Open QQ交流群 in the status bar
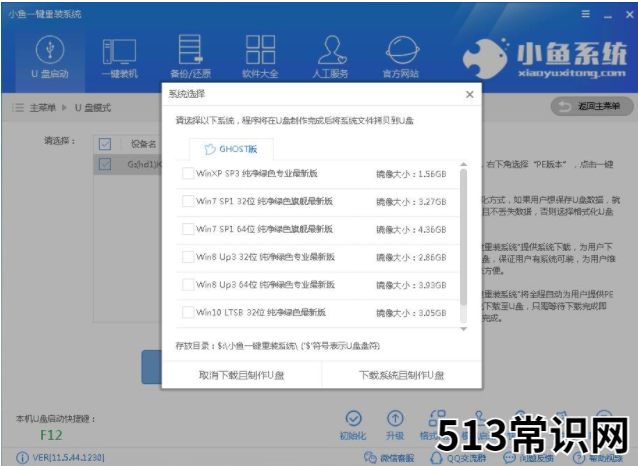The width and height of the screenshot is (638, 466). (458, 458)
